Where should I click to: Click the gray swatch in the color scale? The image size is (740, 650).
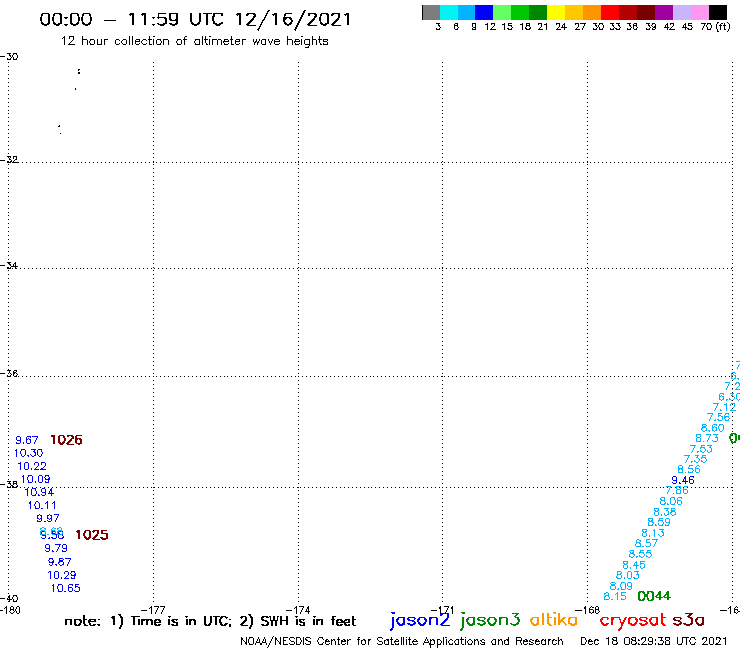click(x=431, y=12)
